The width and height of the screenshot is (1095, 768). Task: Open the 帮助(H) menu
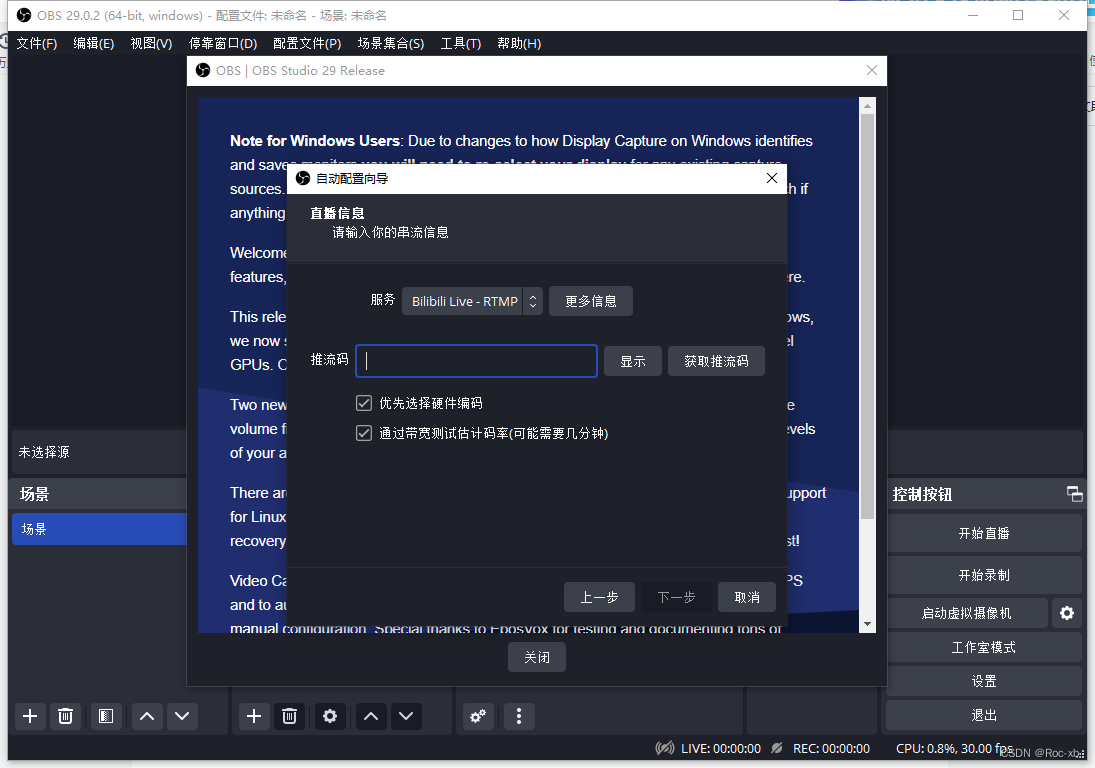519,43
